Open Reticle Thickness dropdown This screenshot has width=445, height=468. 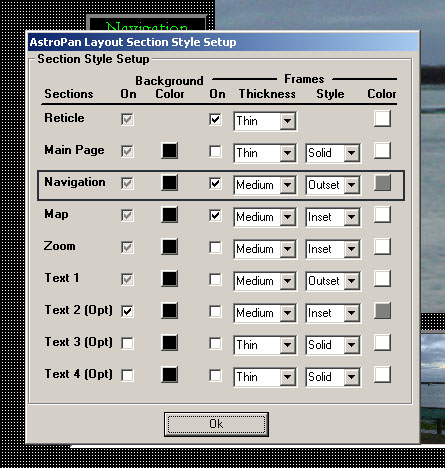[265, 121]
